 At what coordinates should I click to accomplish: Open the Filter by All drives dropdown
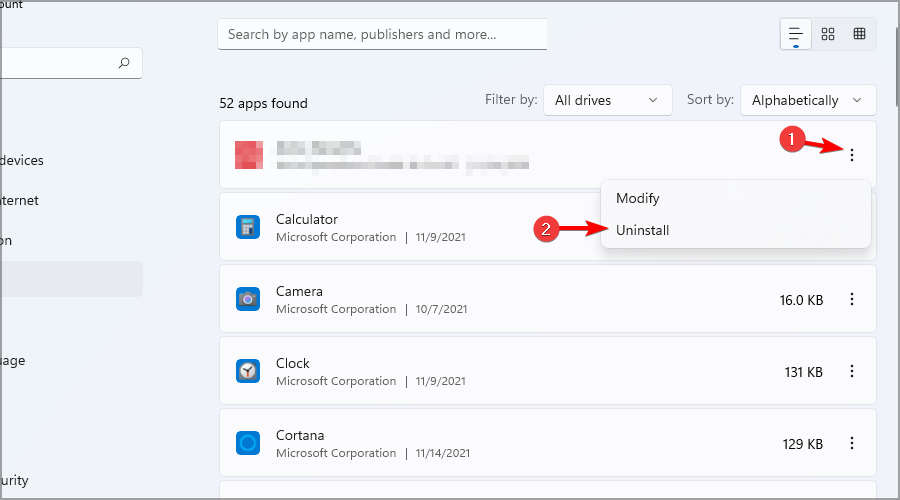[x=607, y=100]
